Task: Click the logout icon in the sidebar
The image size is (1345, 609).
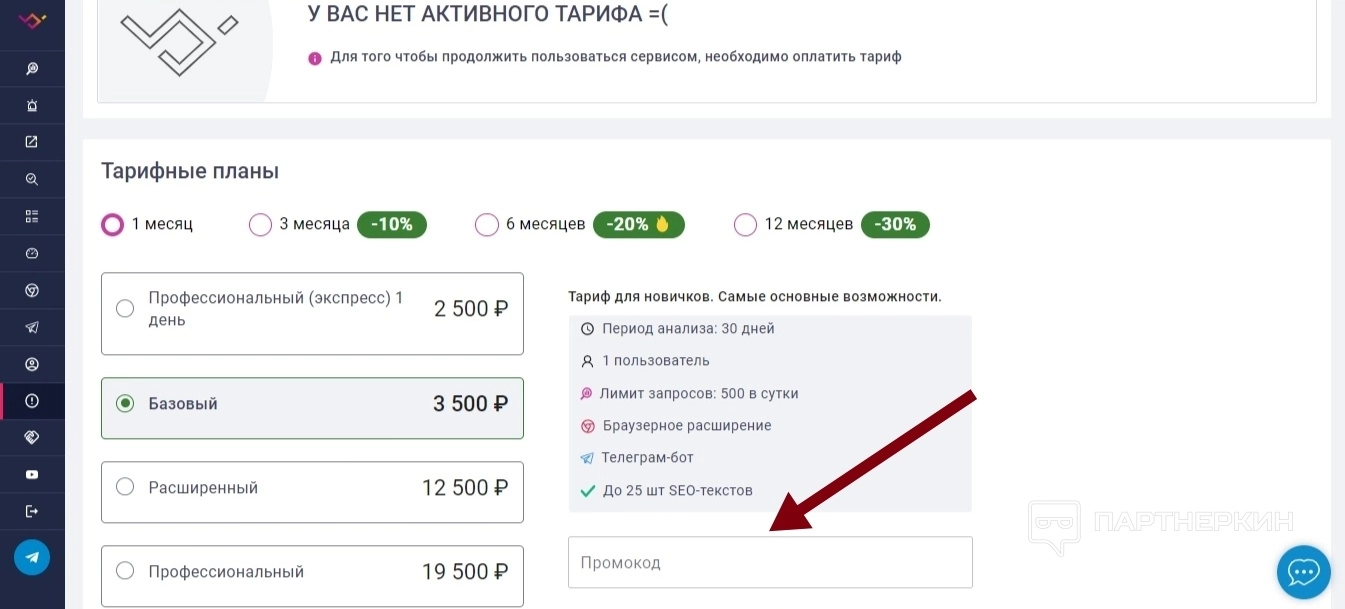Action: (32, 512)
